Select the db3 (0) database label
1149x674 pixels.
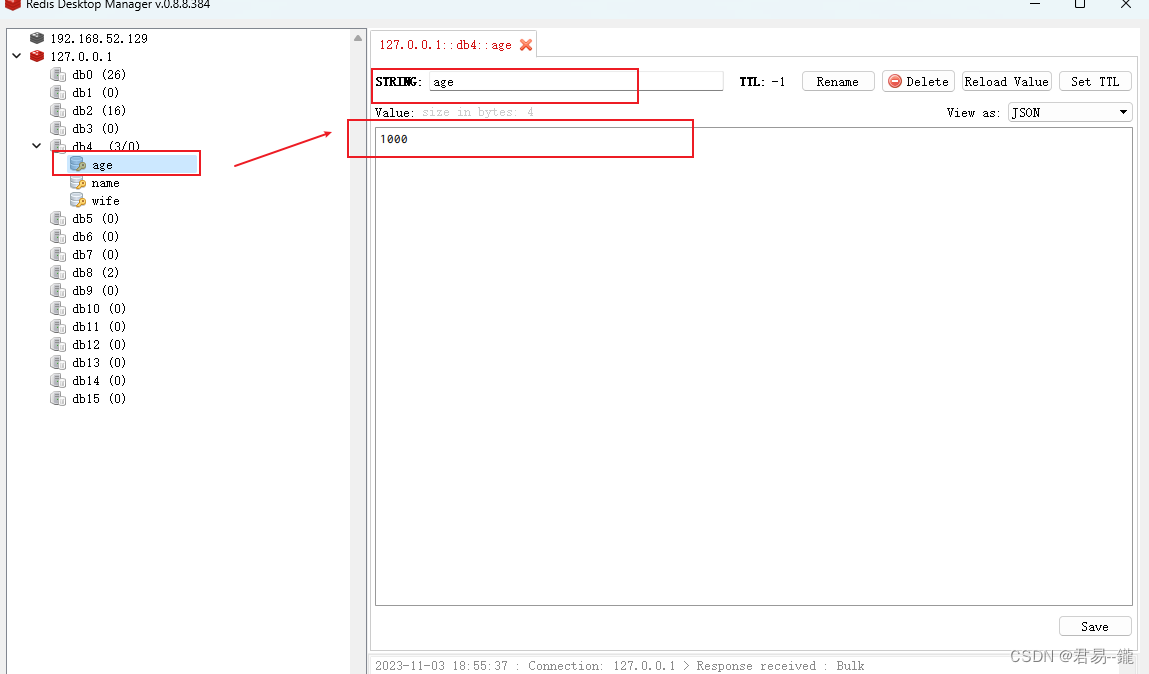click(x=95, y=128)
